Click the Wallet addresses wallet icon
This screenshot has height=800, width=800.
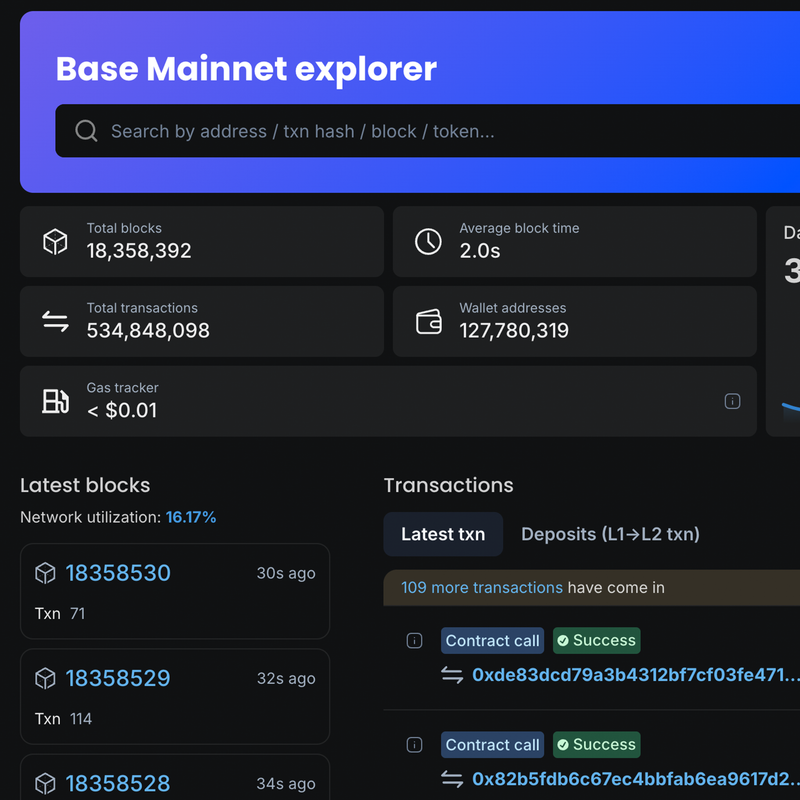click(429, 321)
